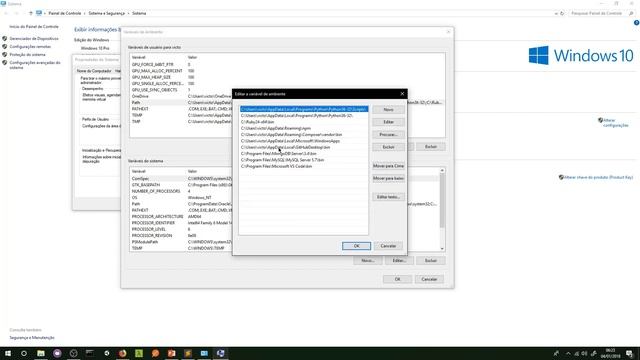Click shield icon beside Gerenciador de Dispositivos
Screen dimensions: 640x360
[x=4, y=38]
